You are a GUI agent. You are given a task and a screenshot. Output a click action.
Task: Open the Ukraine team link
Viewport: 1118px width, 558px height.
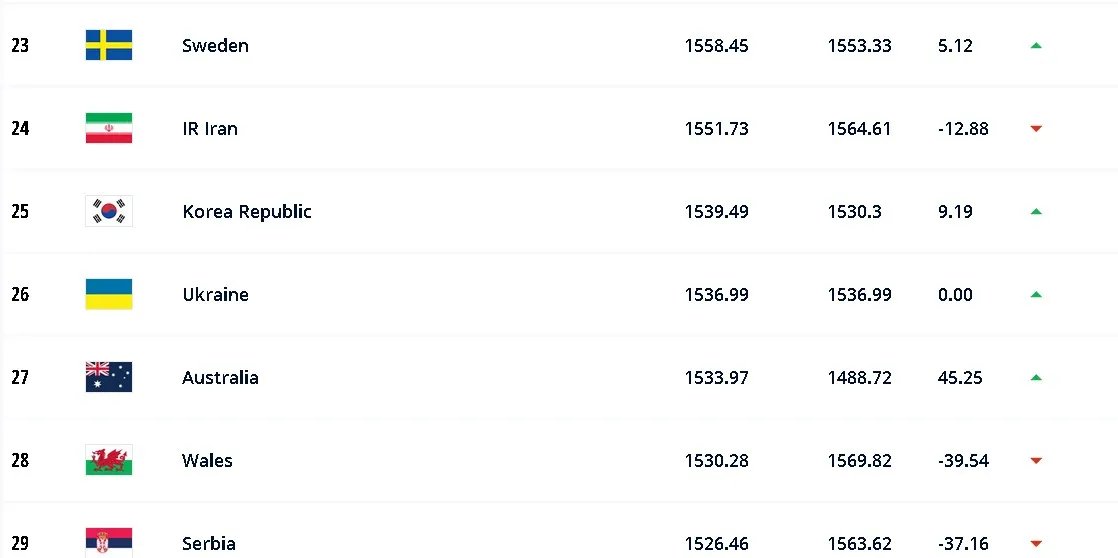(215, 294)
